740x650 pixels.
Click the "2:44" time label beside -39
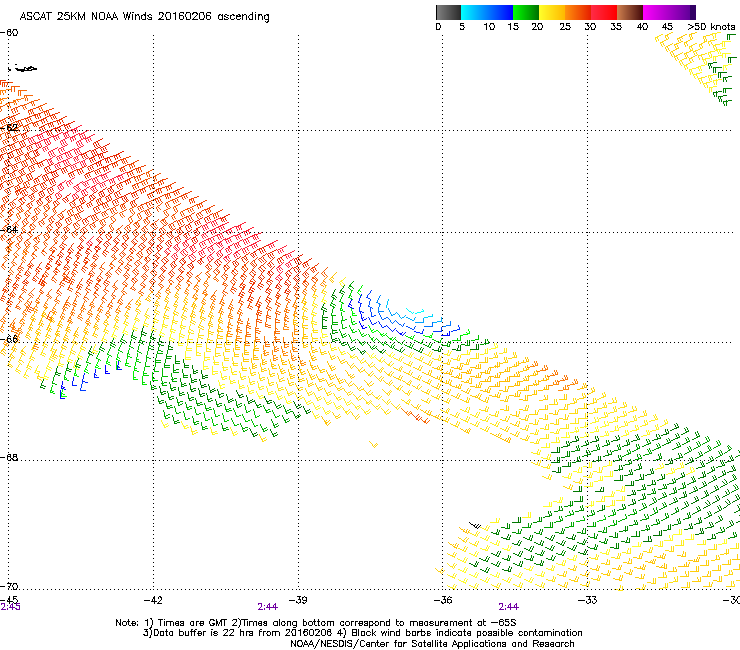268,607
